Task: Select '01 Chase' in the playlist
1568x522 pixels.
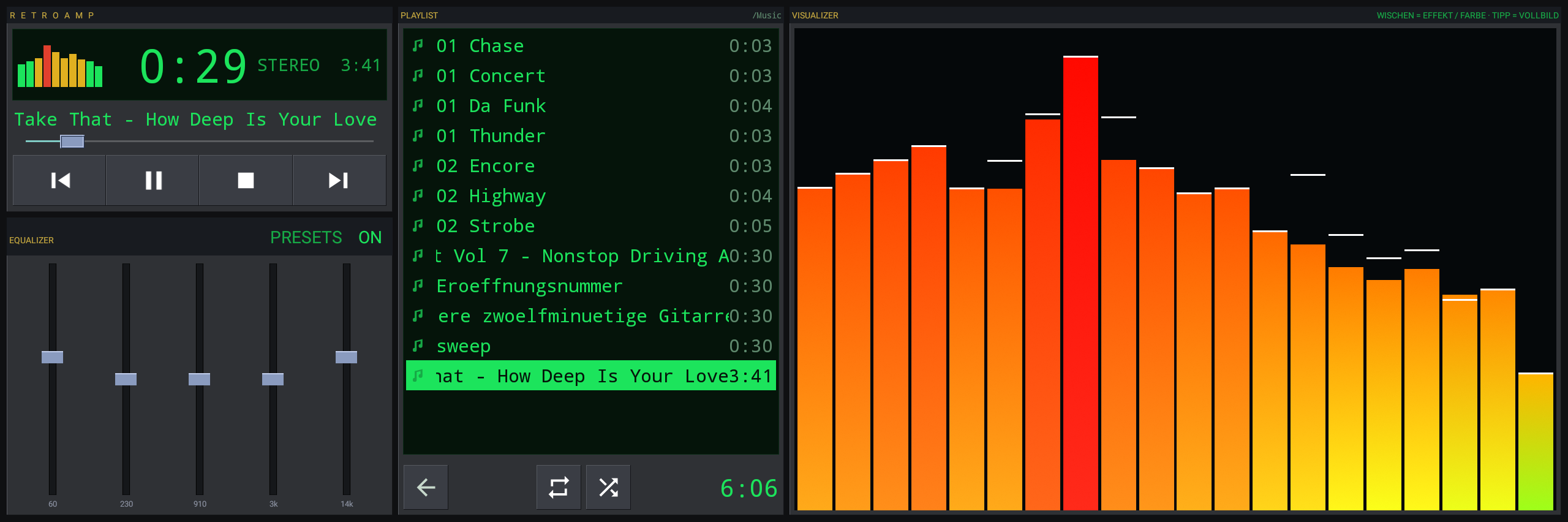Action: coord(591,46)
